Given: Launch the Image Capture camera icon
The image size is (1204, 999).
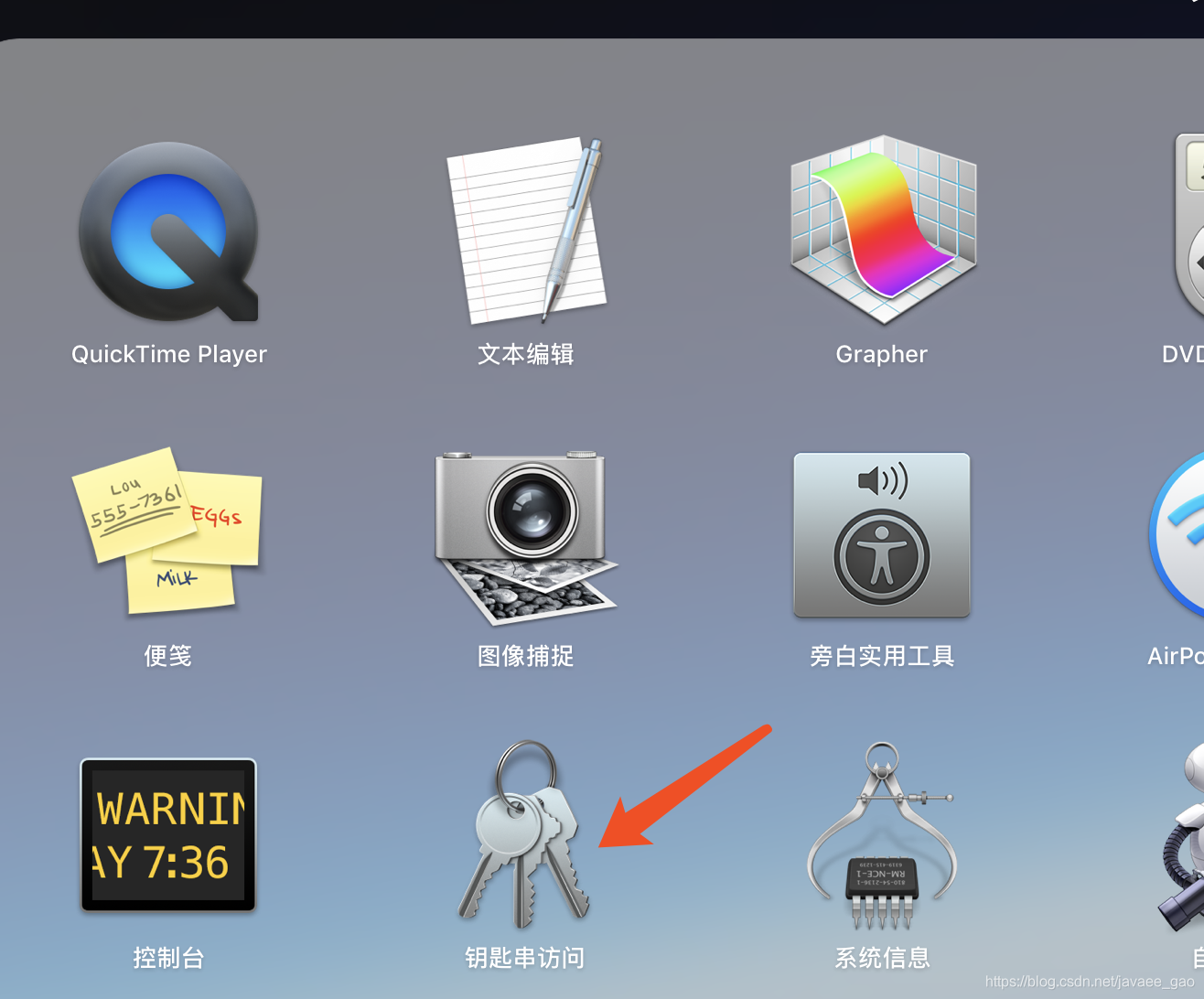Looking at the screenshot, I should pos(526,537).
